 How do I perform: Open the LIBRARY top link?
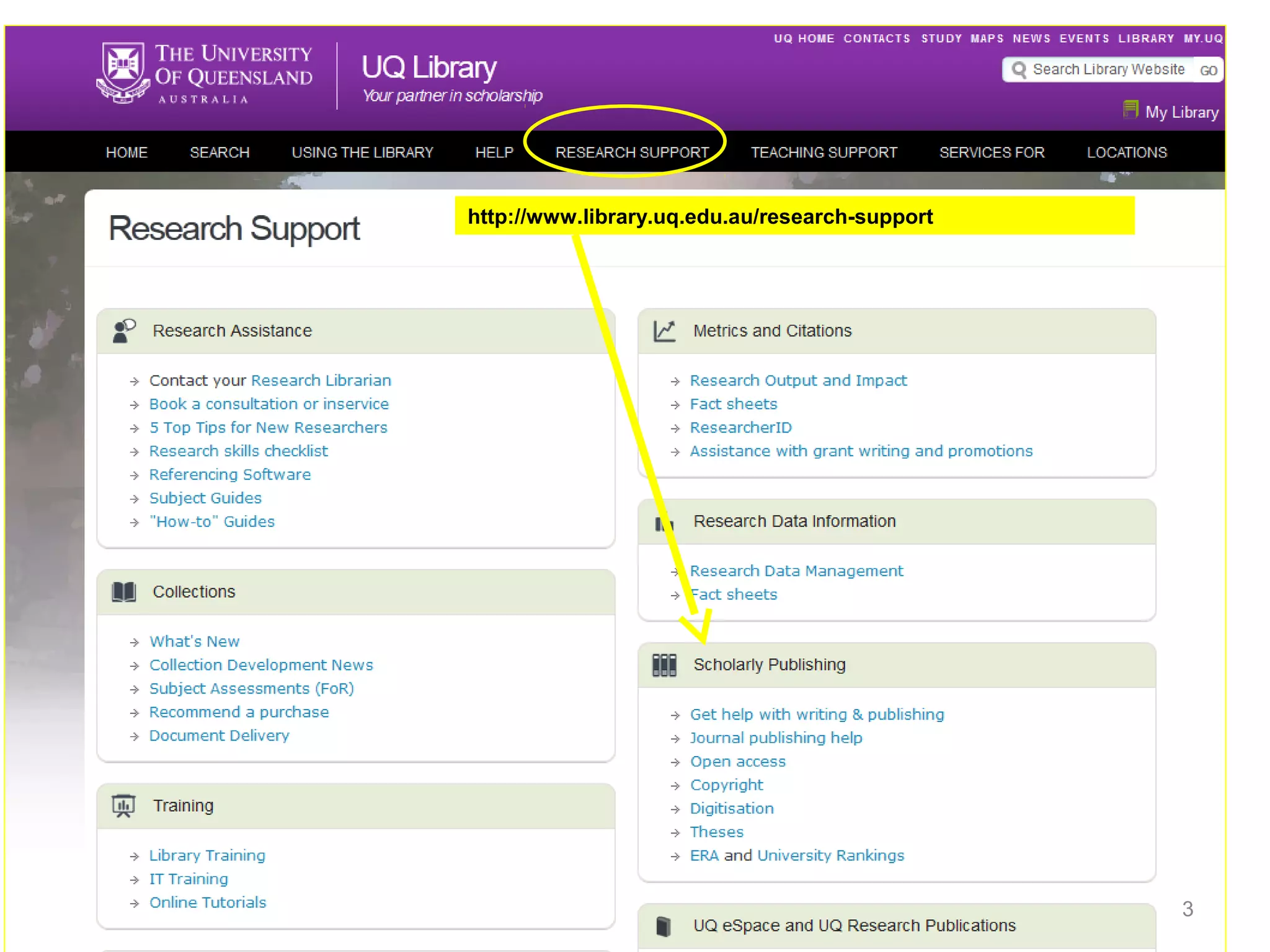coord(1146,38)
